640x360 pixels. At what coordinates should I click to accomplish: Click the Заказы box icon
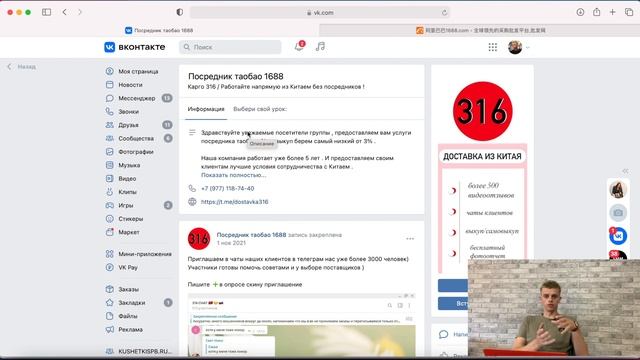pos(109,289)
